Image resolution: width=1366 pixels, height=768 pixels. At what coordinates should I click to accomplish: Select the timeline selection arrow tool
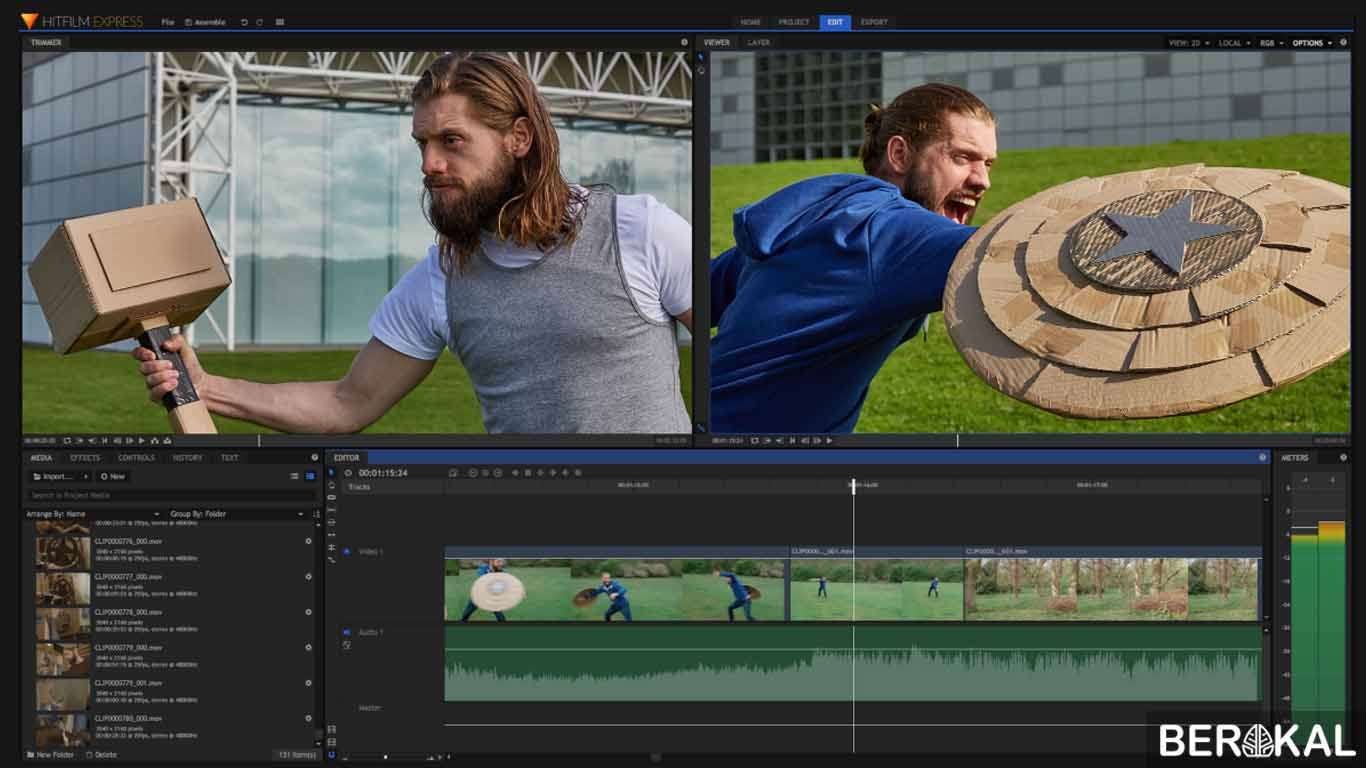(x=331, y=473)
